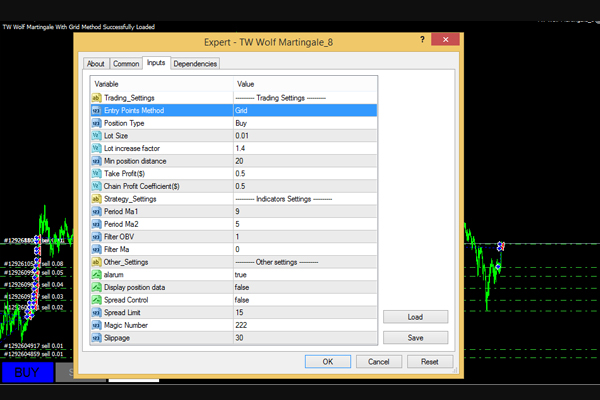Click Save to export settings
600x400 pixels.
(x=416, y=338)
